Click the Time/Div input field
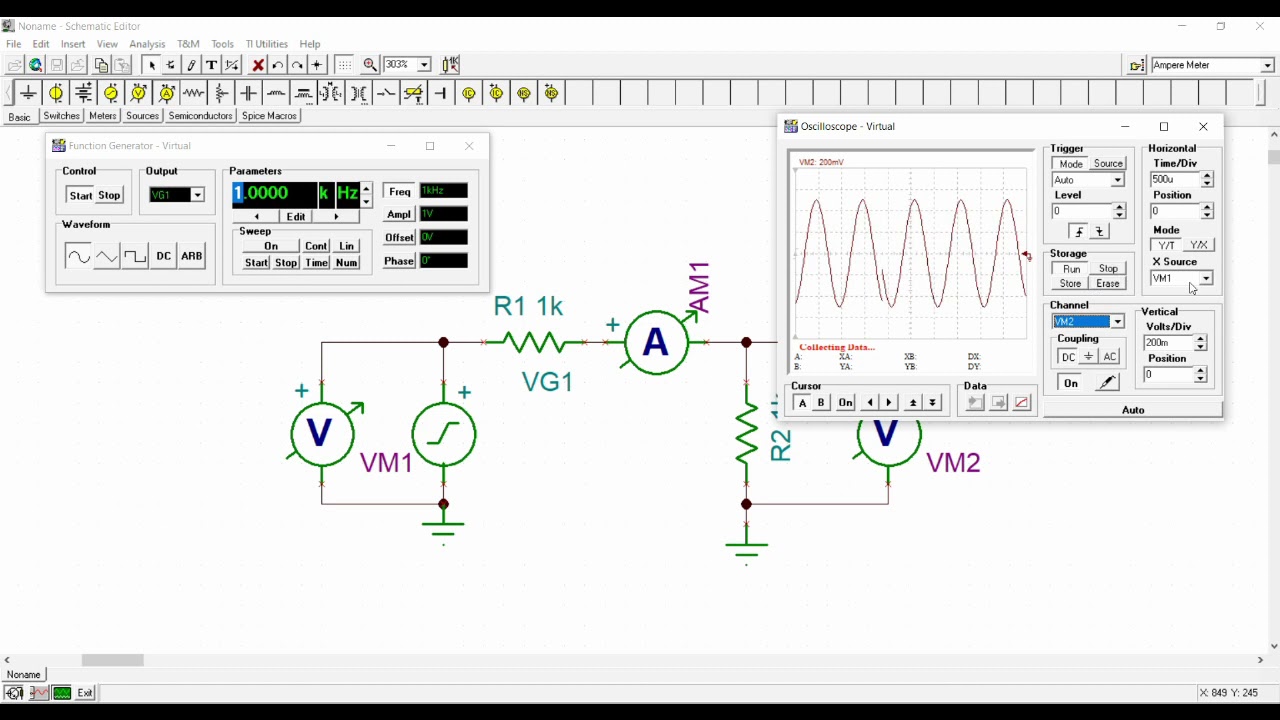 coord(1175,180)
